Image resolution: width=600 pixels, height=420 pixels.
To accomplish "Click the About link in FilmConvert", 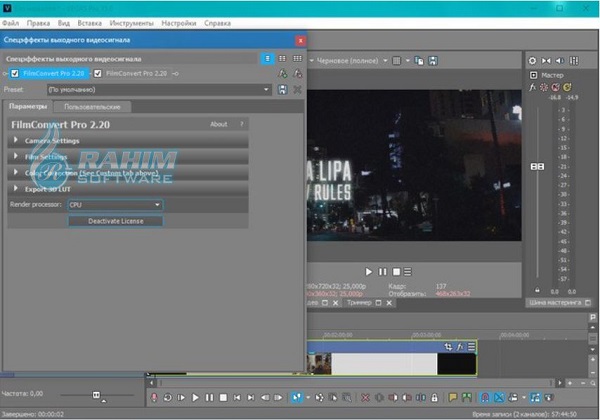I will coord(218,124).
